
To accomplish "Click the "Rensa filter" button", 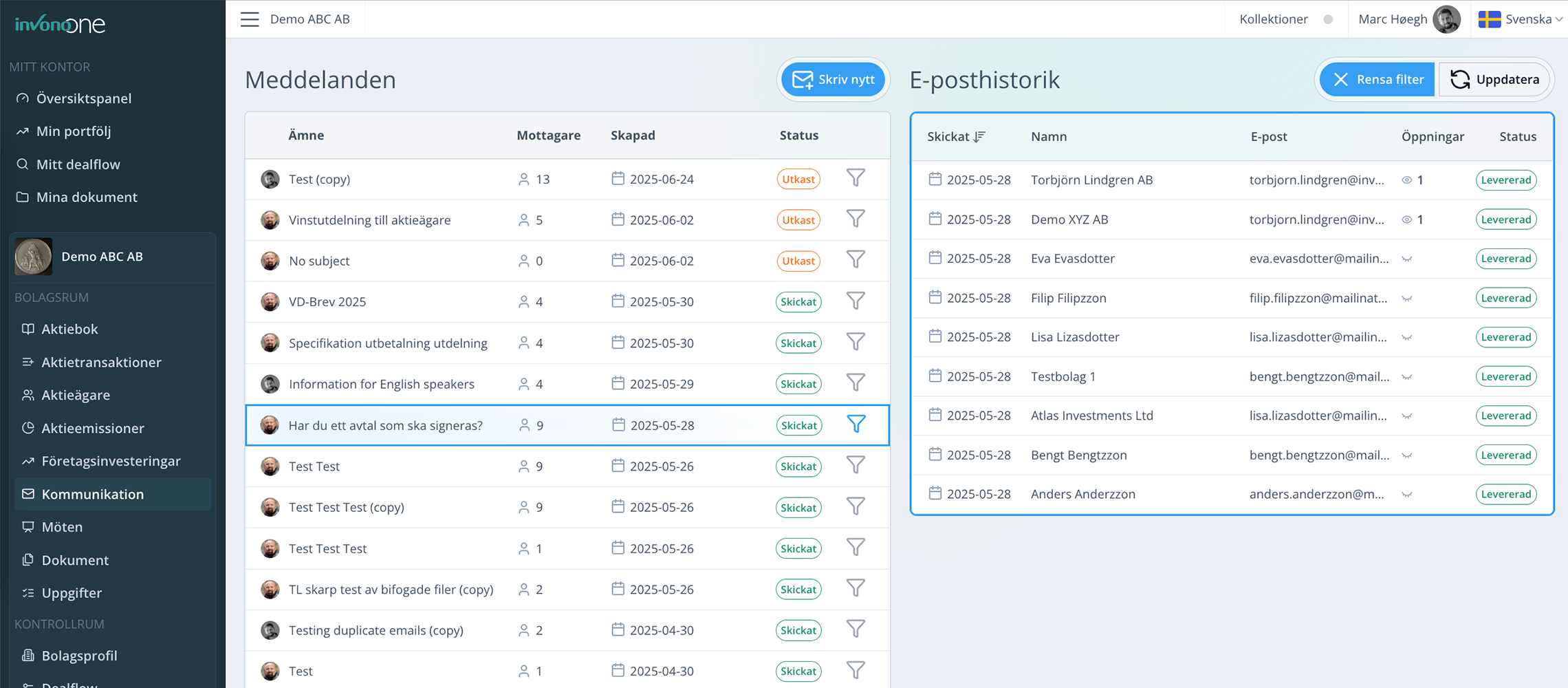I will point(1375,79).
